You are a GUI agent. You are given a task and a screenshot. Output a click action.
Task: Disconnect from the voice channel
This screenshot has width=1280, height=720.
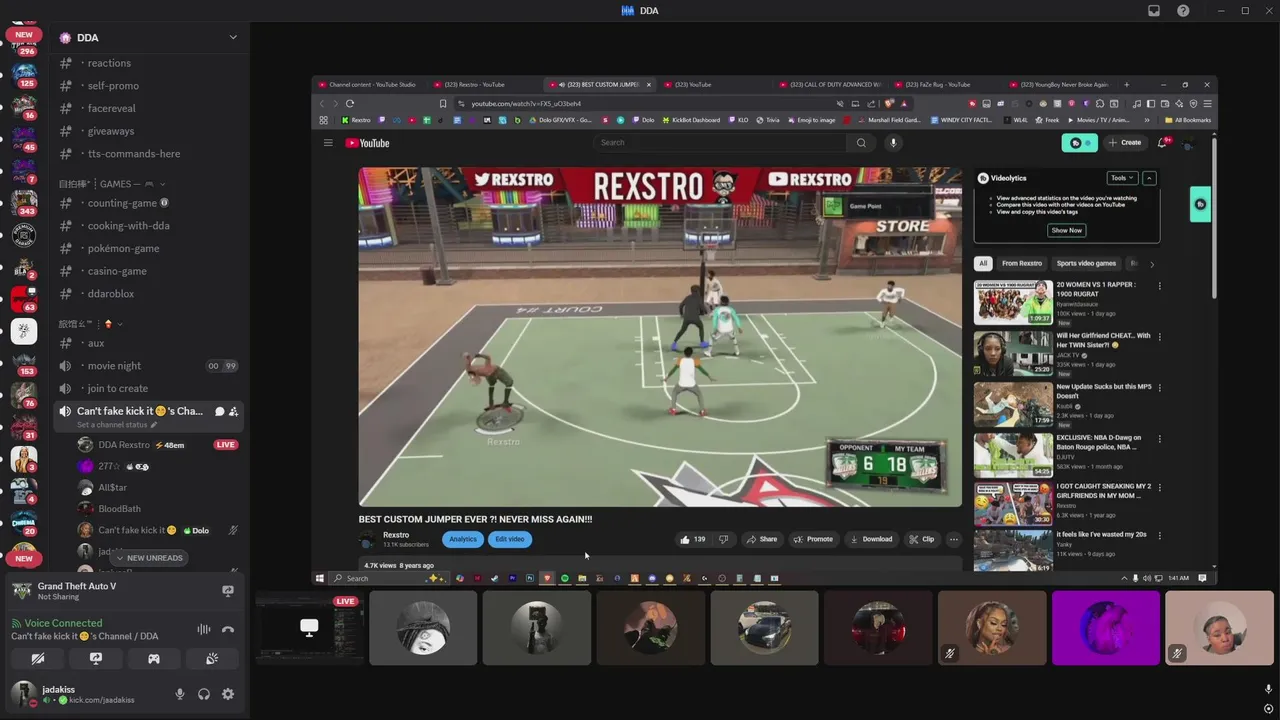[x=228, y=629]
